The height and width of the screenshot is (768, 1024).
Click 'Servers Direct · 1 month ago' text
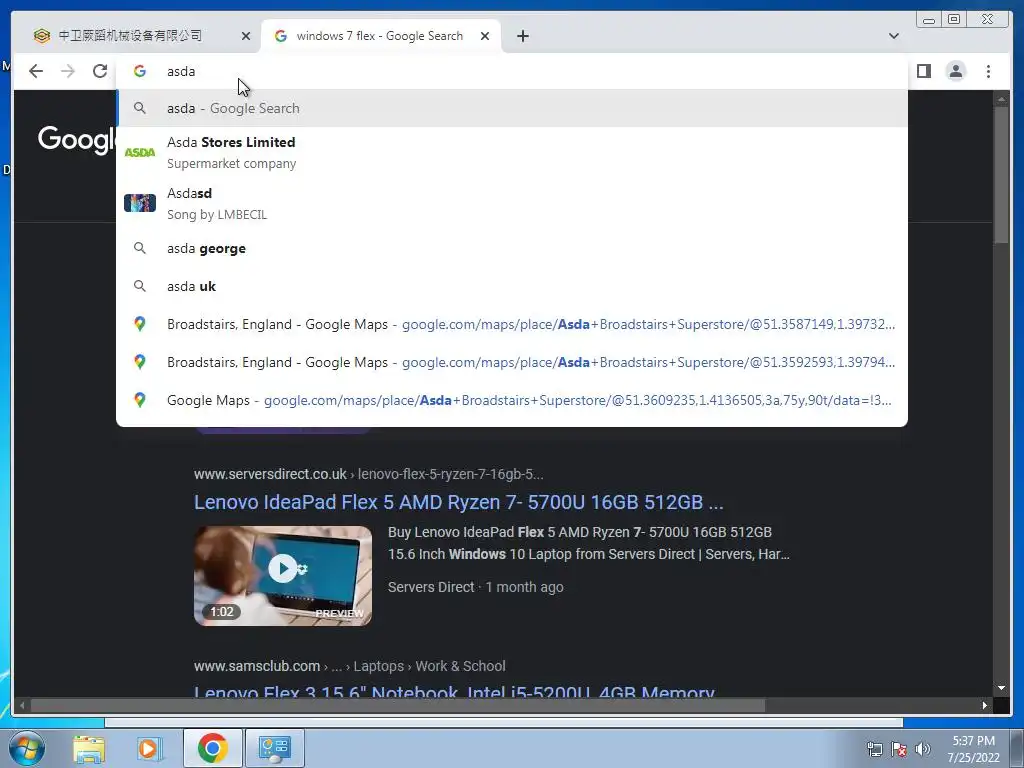pyautogui.click(x=475, y=587)
